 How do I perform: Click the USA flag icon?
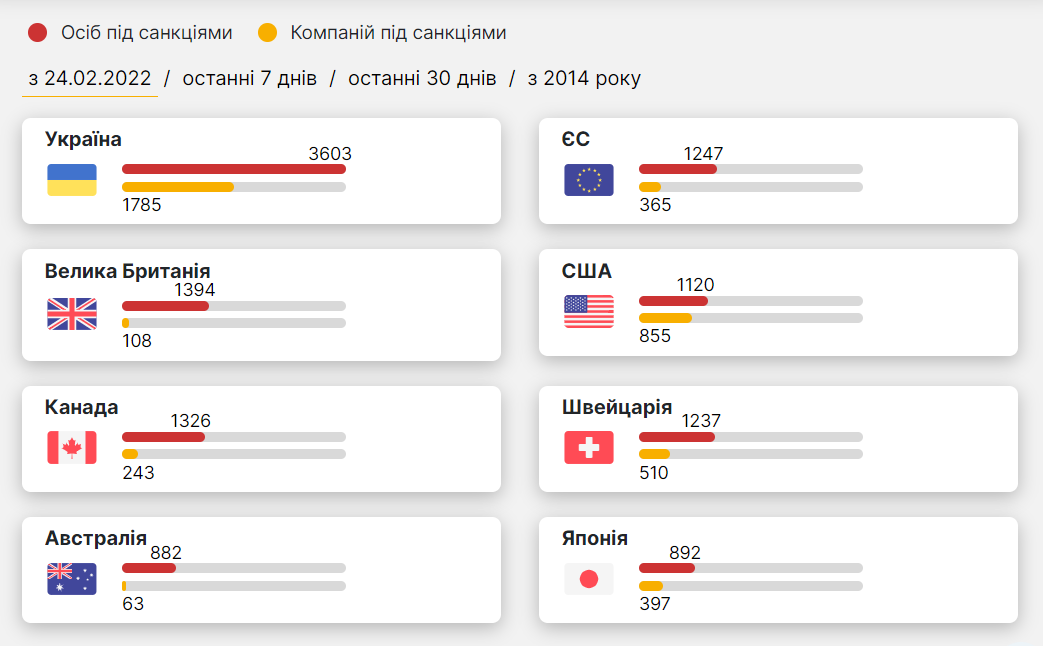589,311
